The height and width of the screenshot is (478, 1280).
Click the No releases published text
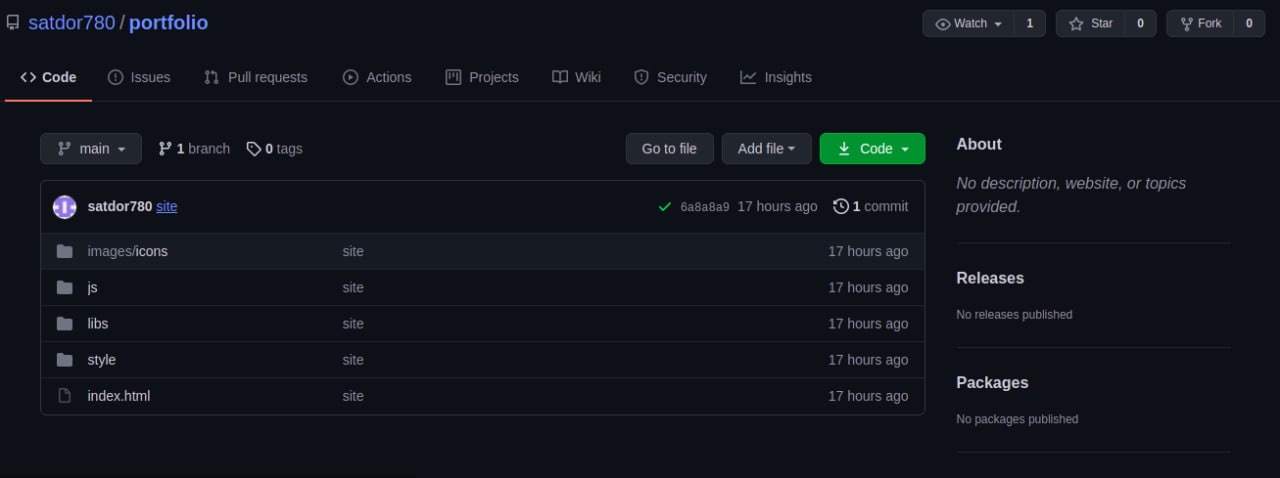click(x=1014, y=314)
